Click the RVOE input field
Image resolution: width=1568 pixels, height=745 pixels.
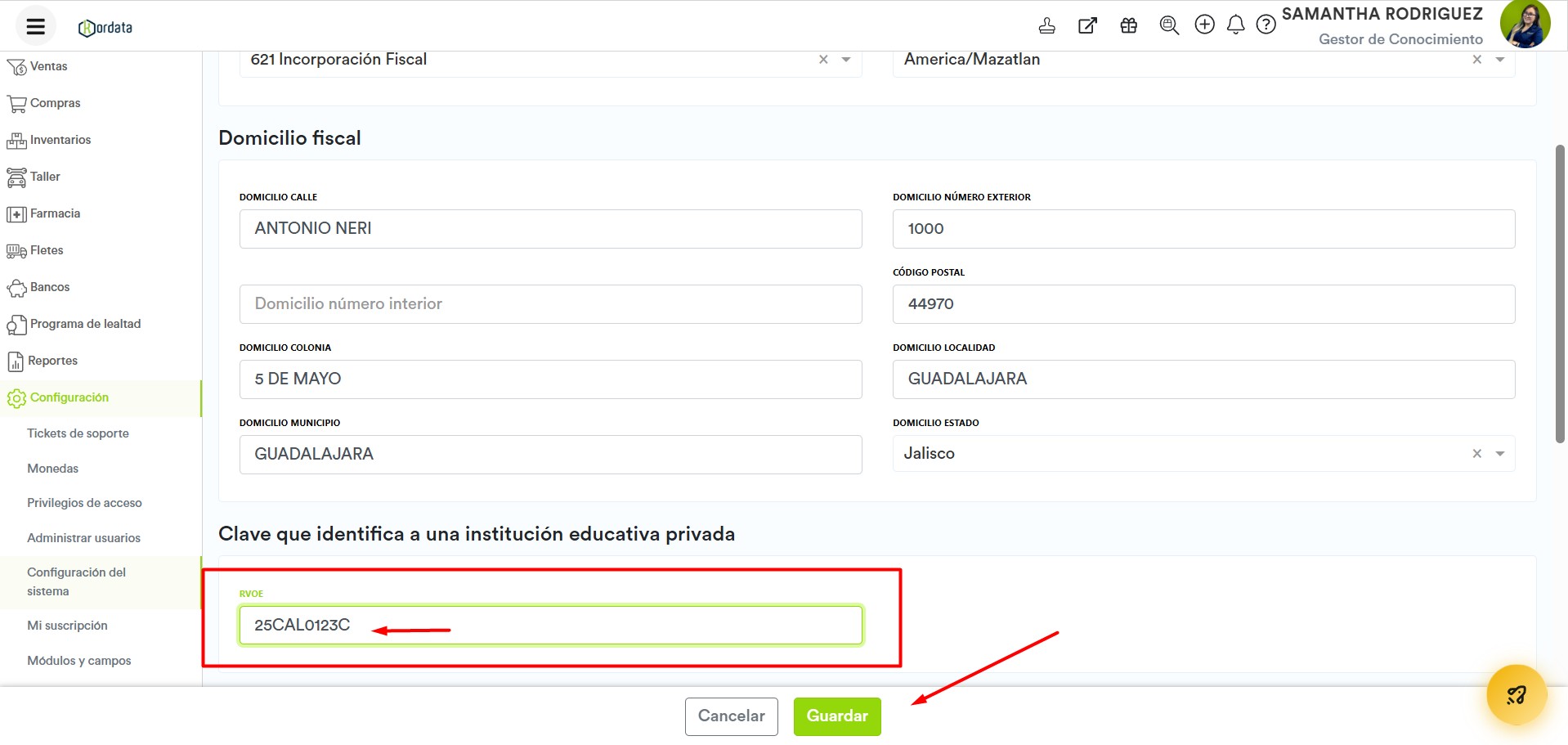tap(550, 626)
